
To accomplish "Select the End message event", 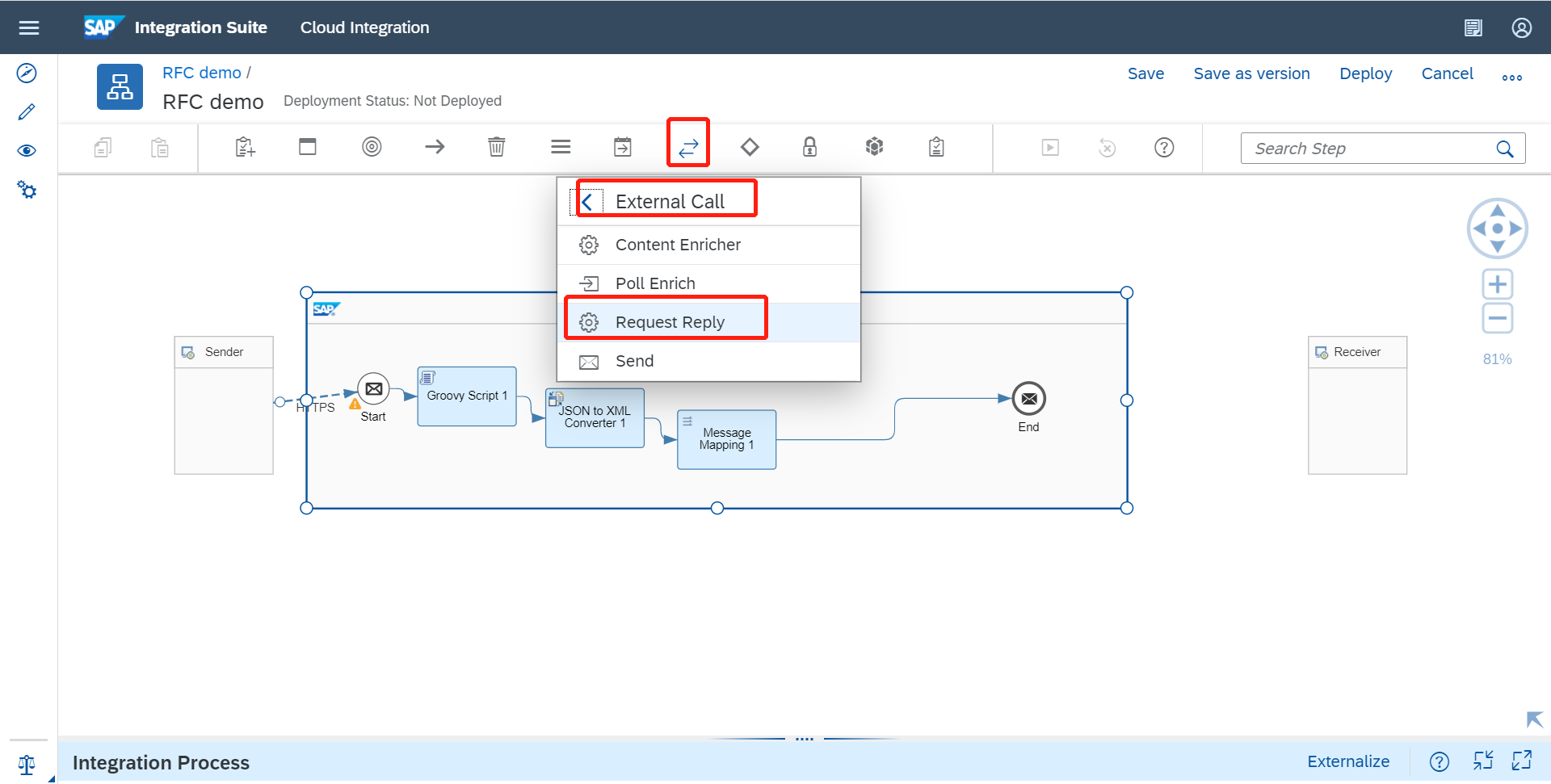I will pos(1028,399).
